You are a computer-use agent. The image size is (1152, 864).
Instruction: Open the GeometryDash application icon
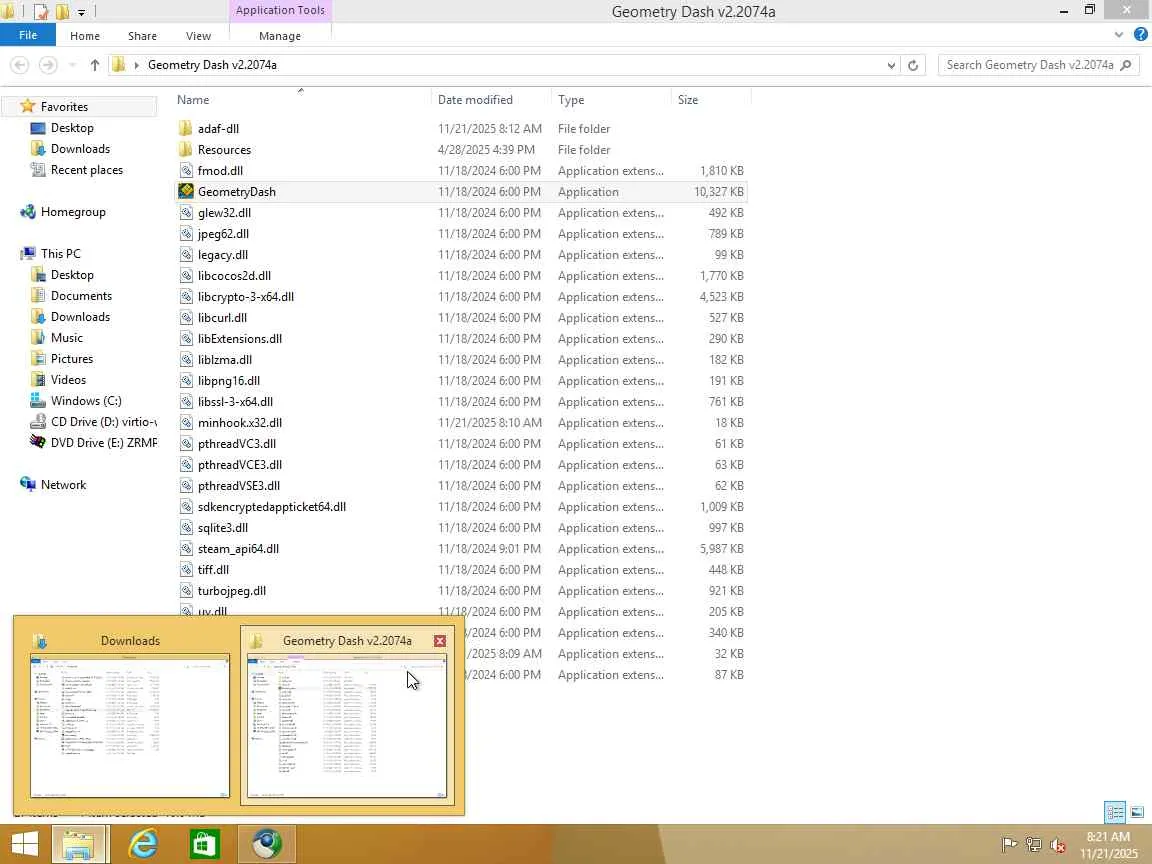186,191
